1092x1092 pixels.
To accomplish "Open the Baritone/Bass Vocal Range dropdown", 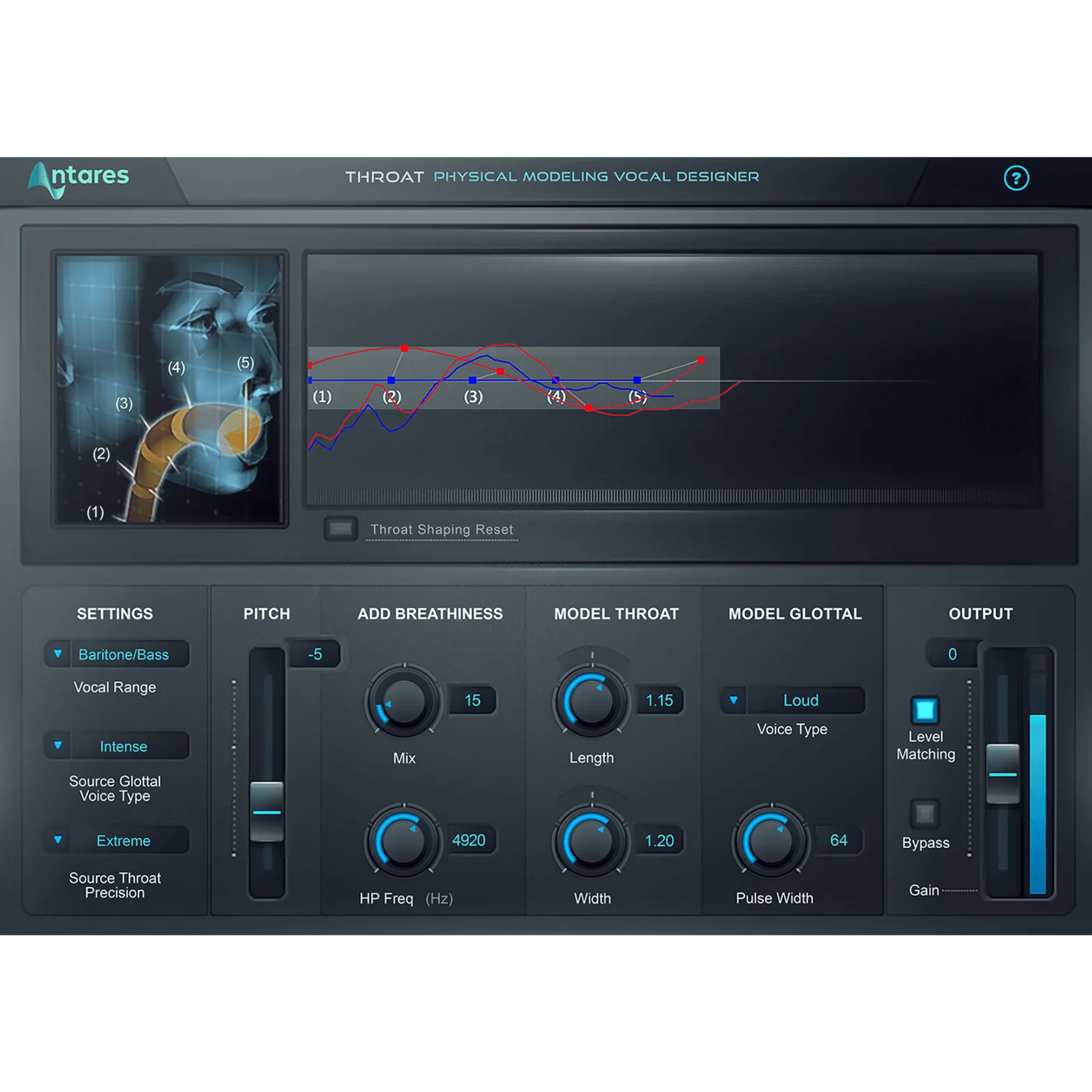I will coord(116,654).
